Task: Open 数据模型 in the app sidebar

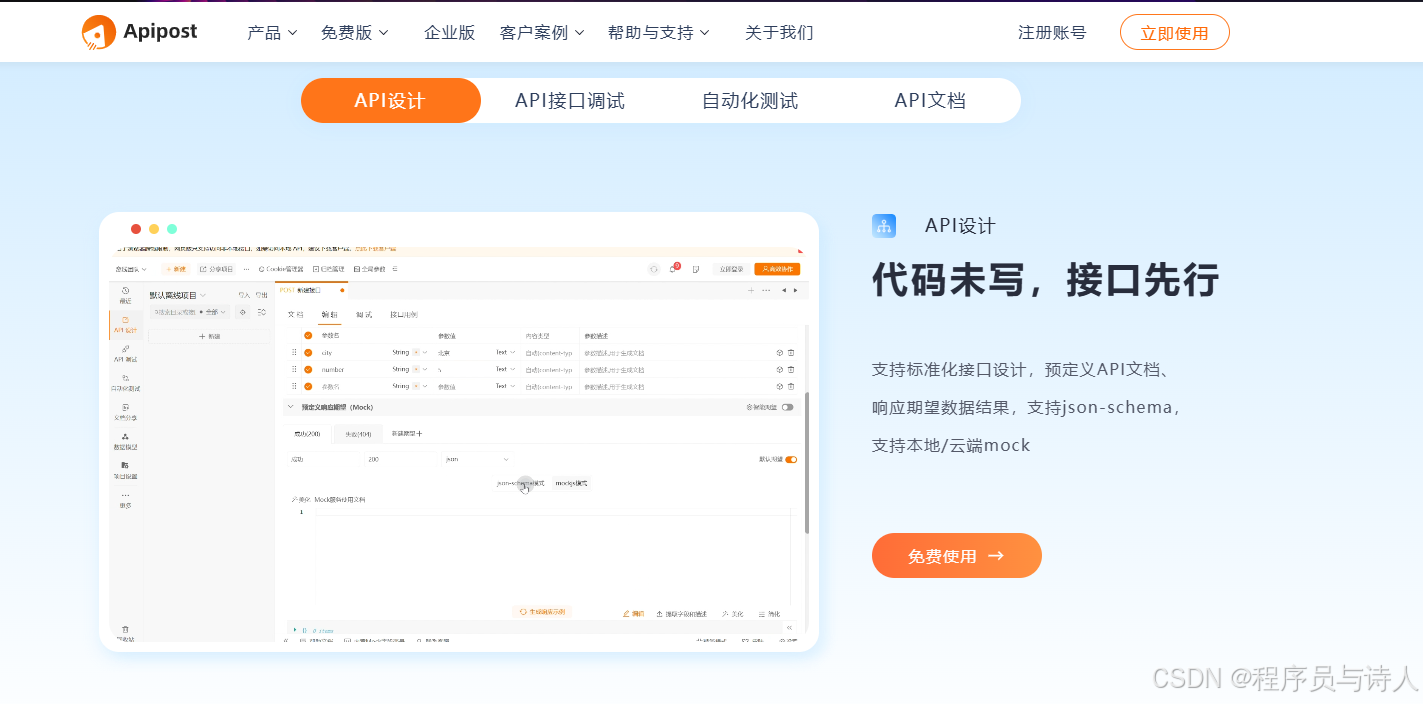Action: tap(125, 441)
